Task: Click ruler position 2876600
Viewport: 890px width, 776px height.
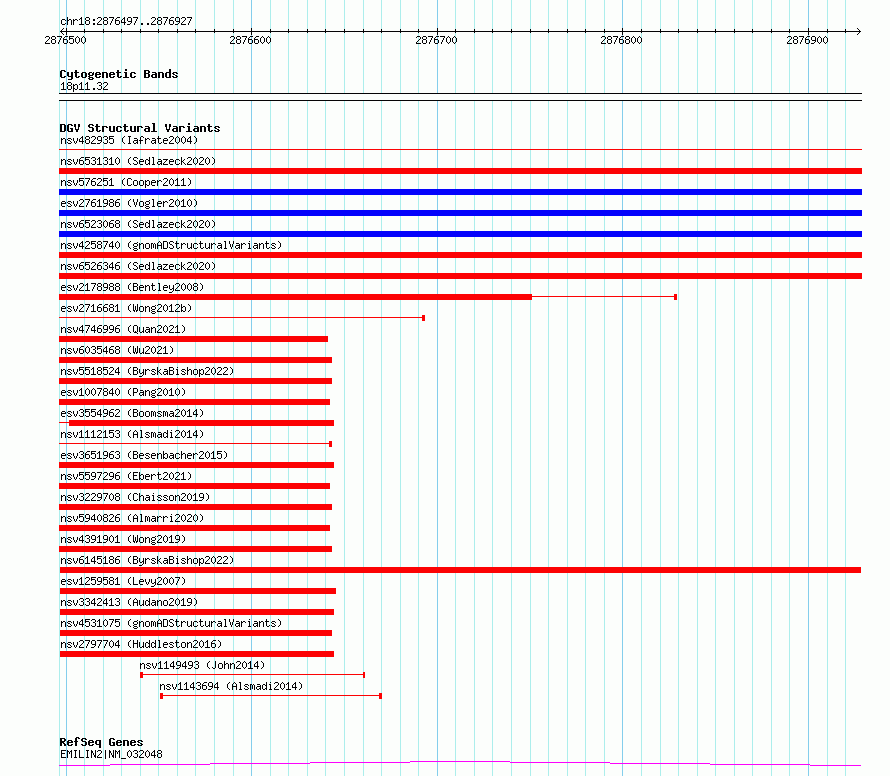Action: [x=250, y=40]
